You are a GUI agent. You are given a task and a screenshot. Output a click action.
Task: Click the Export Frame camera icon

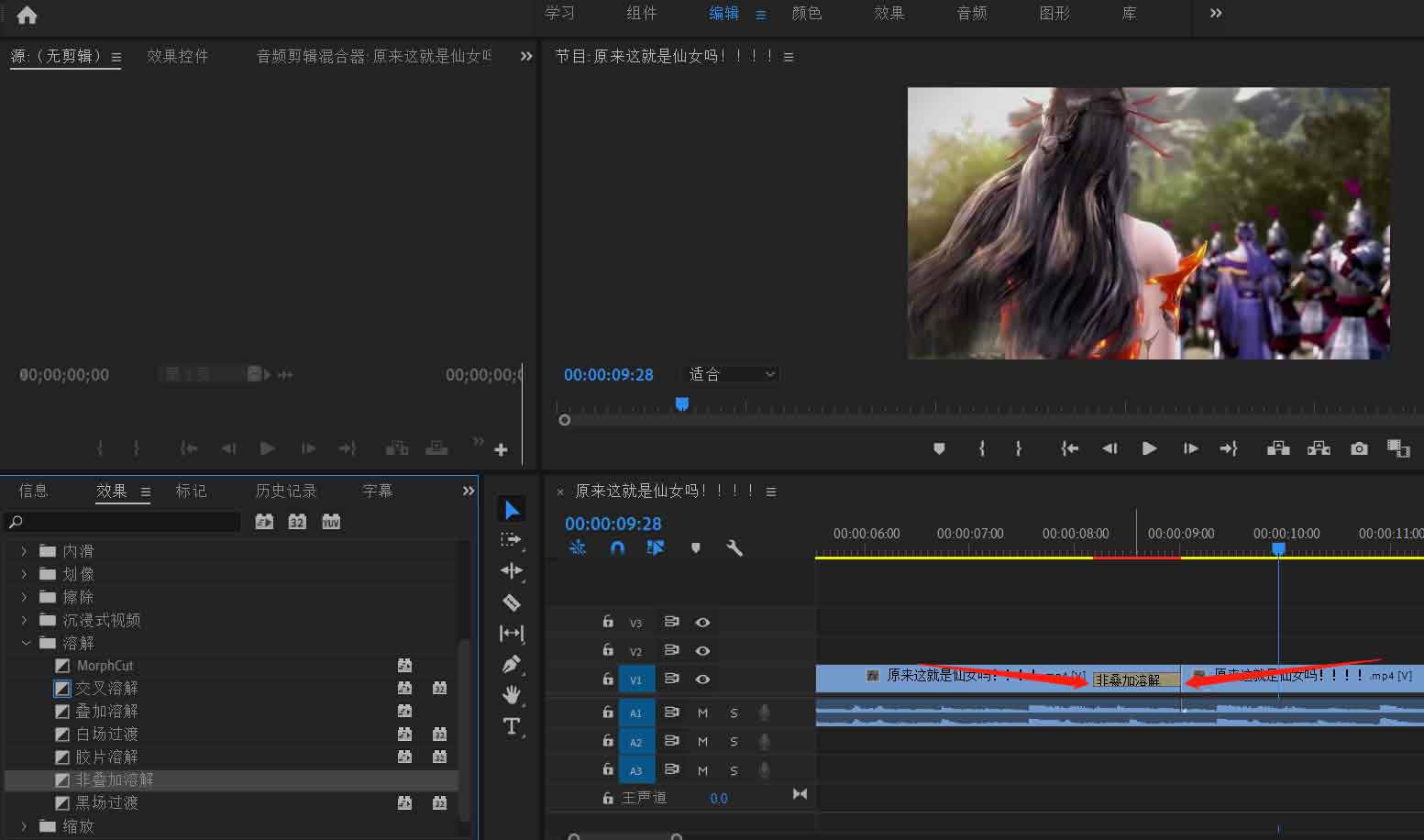(x=1359, y=448)
